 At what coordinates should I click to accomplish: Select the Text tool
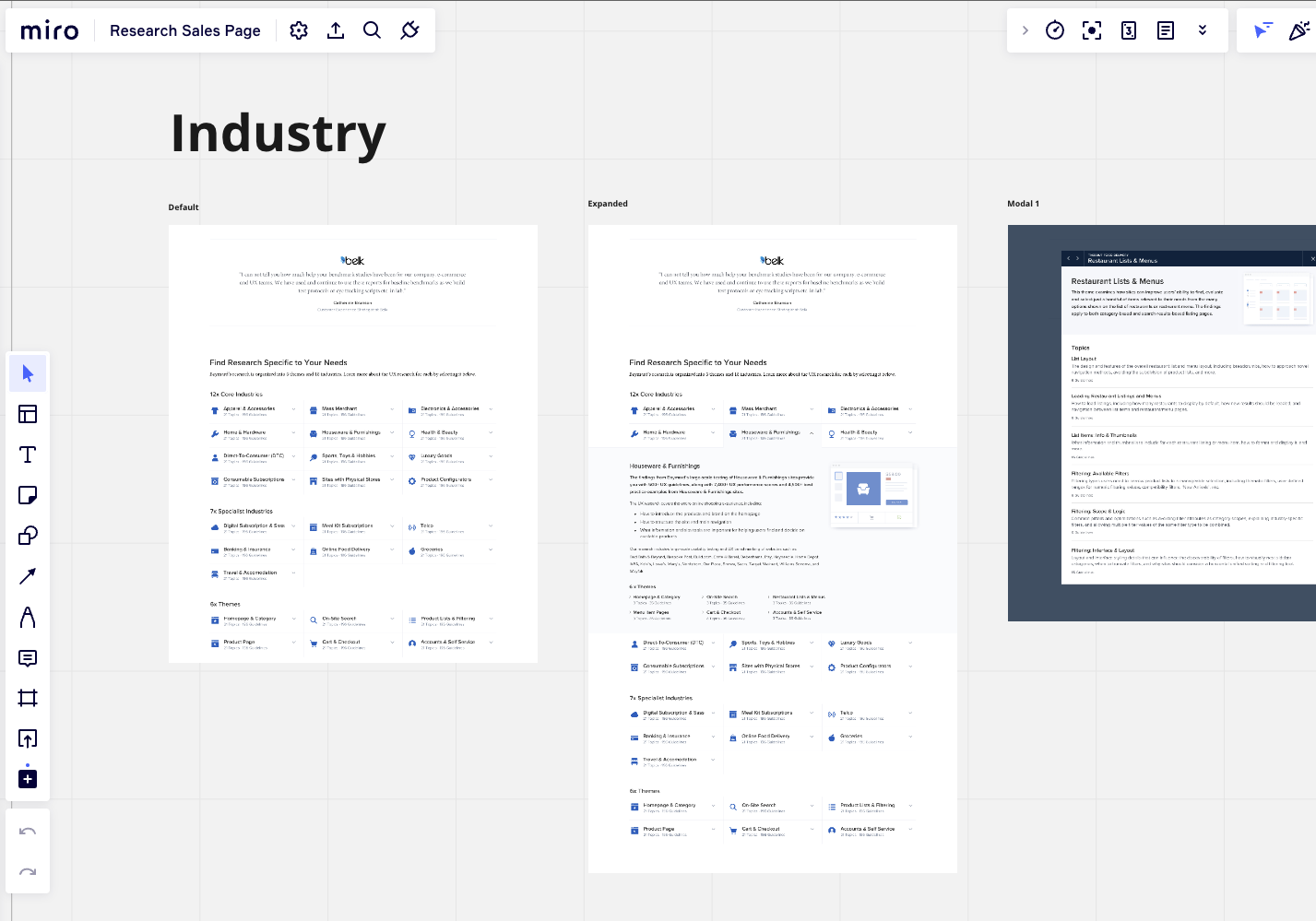[x=28, y=455]
